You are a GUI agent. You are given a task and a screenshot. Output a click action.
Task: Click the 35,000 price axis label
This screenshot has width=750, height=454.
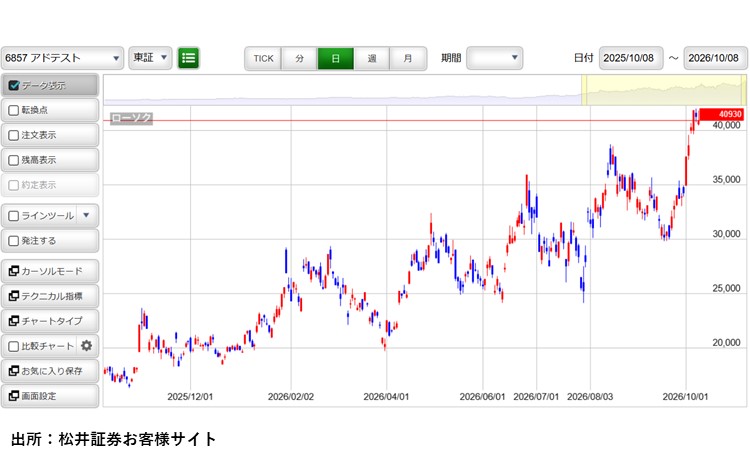coord(726,180)
